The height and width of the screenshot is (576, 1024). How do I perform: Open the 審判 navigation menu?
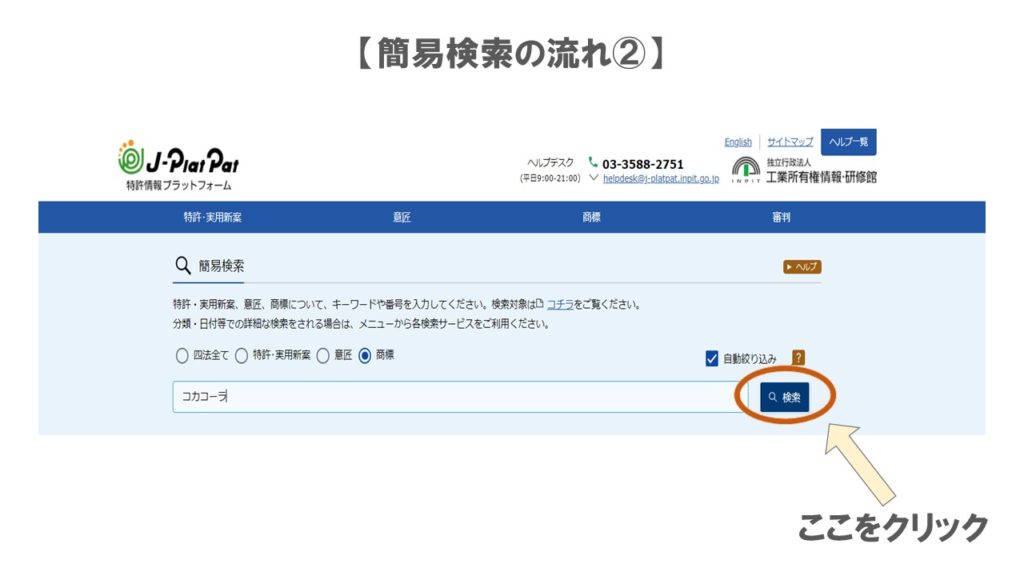click(781, 217)
